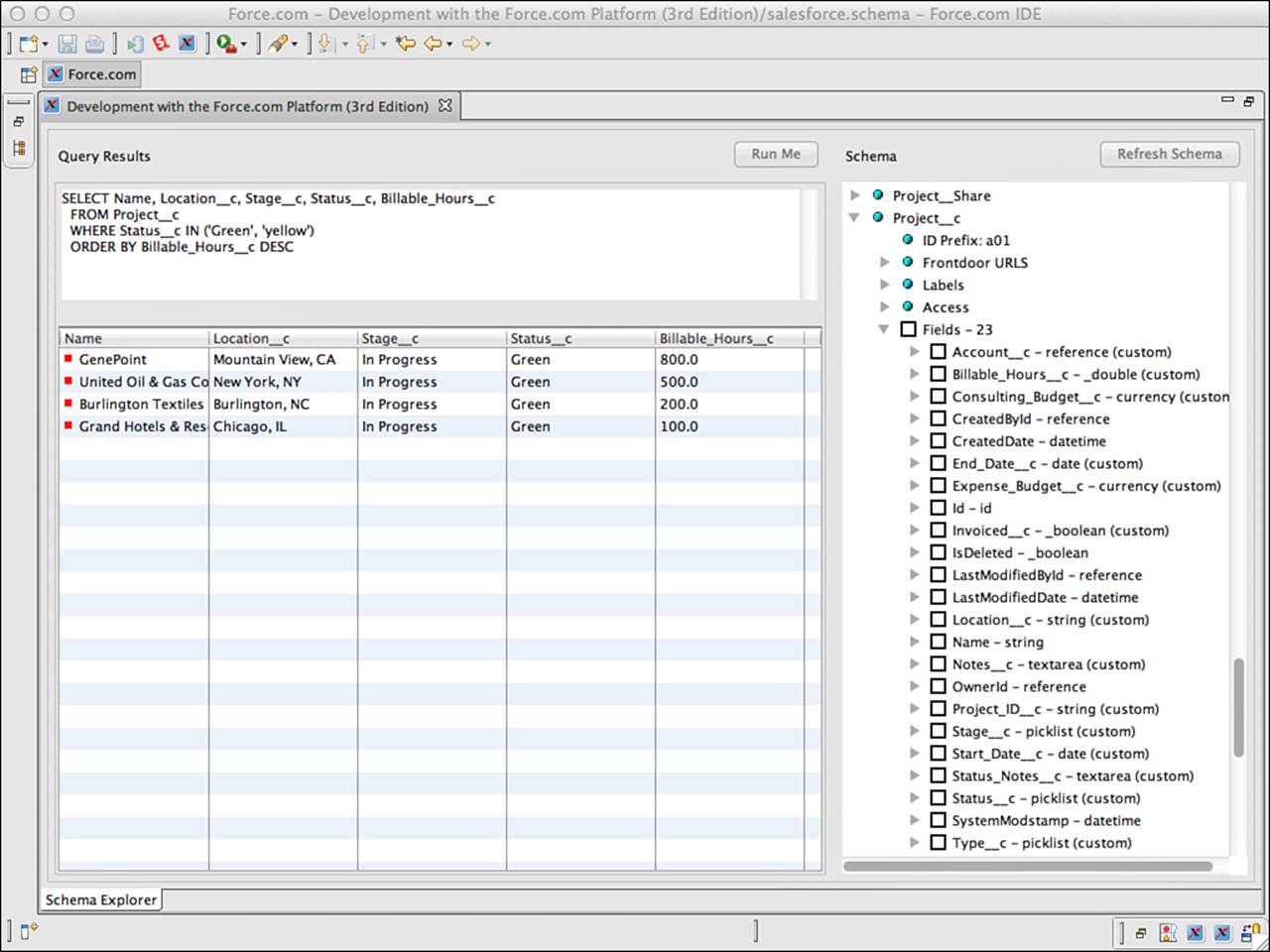Viewport: 1270px width, 952px height.
Task: Click the vertical scrollbar thumb in the Schema tree
Action: (x=1238, y=707)
